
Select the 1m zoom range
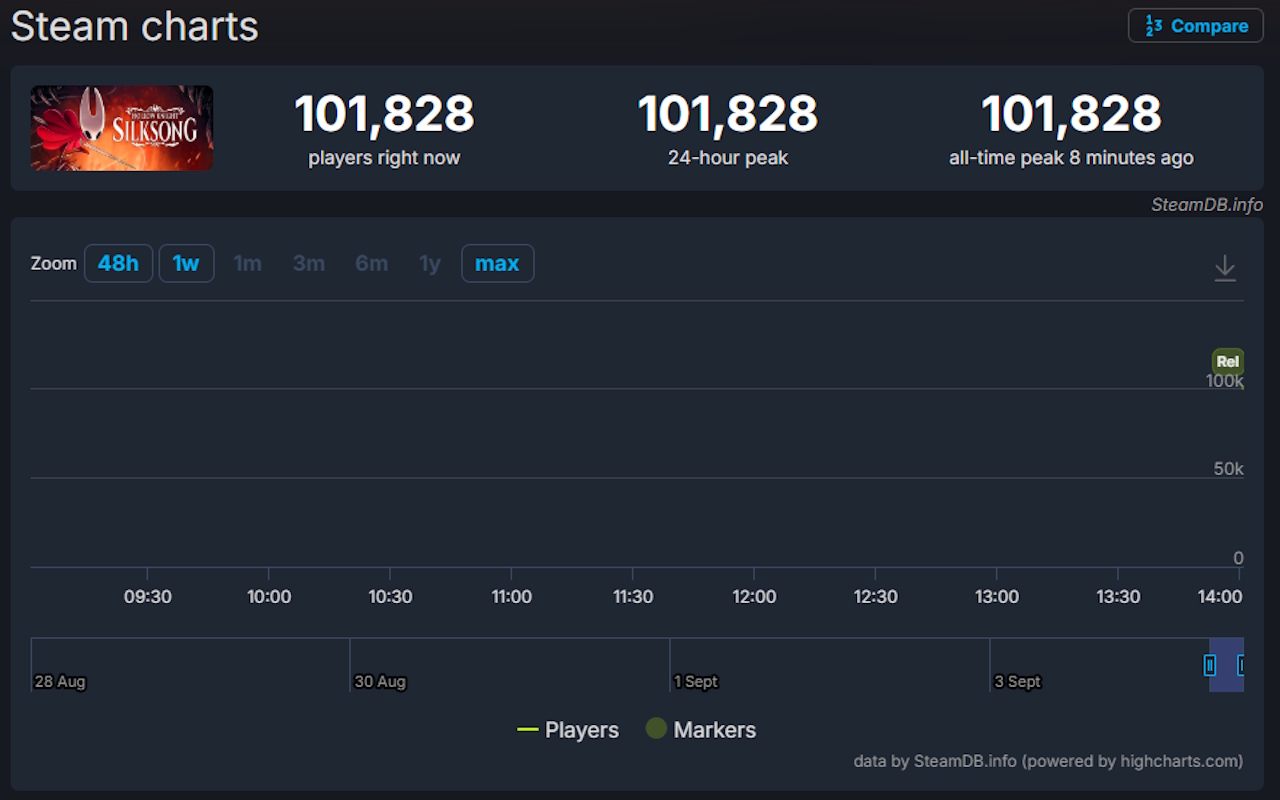pos(247,264)
